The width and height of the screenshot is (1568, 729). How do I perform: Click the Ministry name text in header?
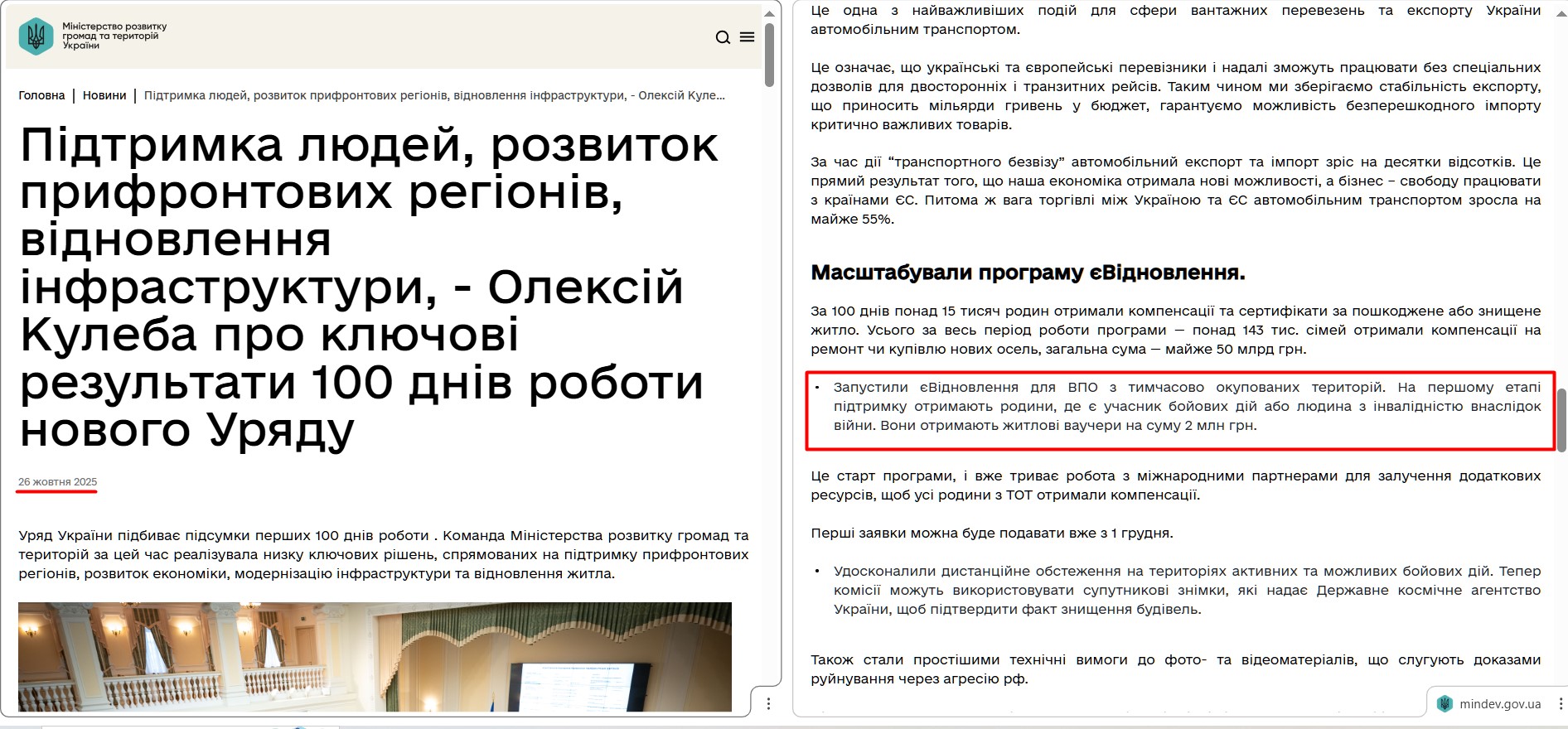114,36
